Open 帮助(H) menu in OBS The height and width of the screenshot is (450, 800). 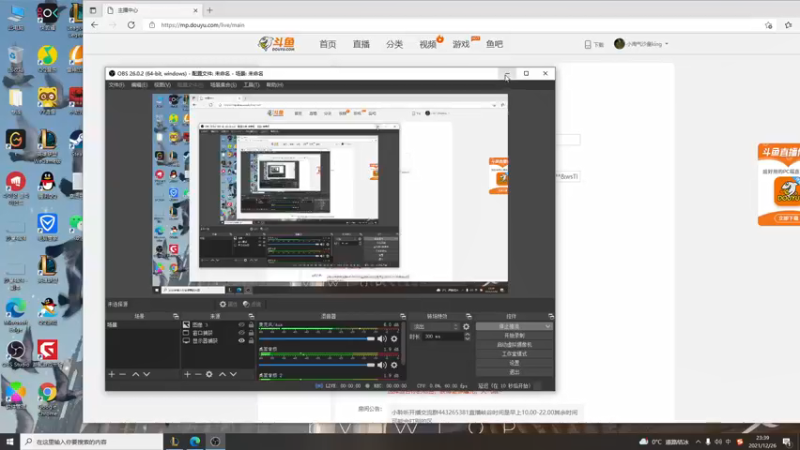point(274,85)
